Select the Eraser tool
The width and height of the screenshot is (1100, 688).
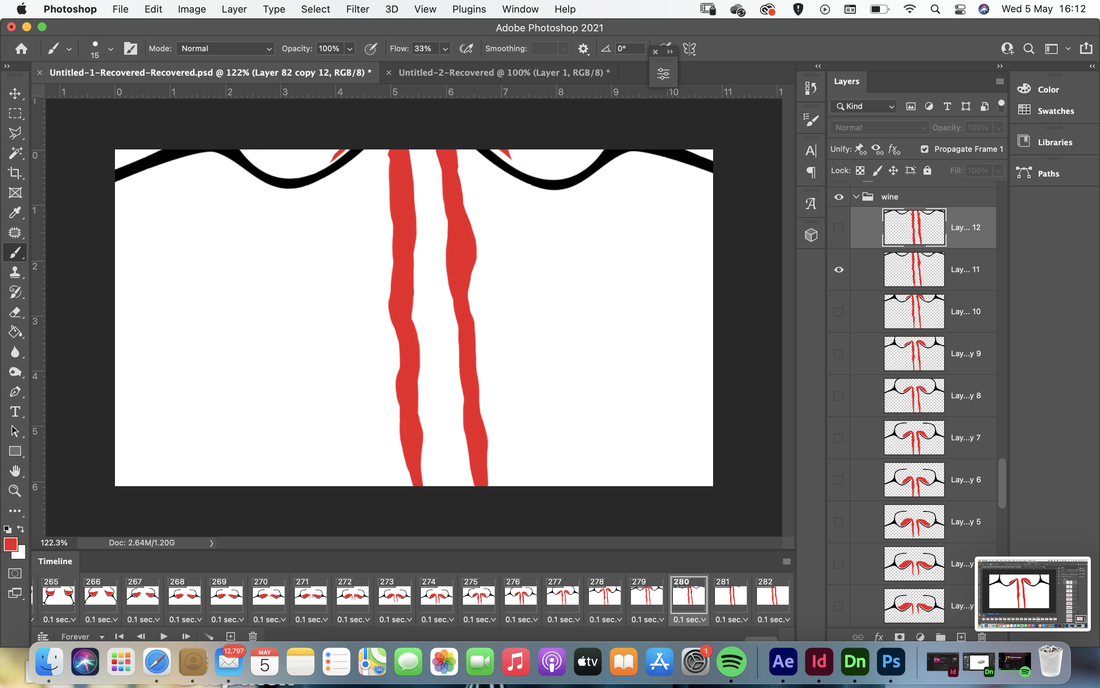pyautogui.click(x=15, y=312)
